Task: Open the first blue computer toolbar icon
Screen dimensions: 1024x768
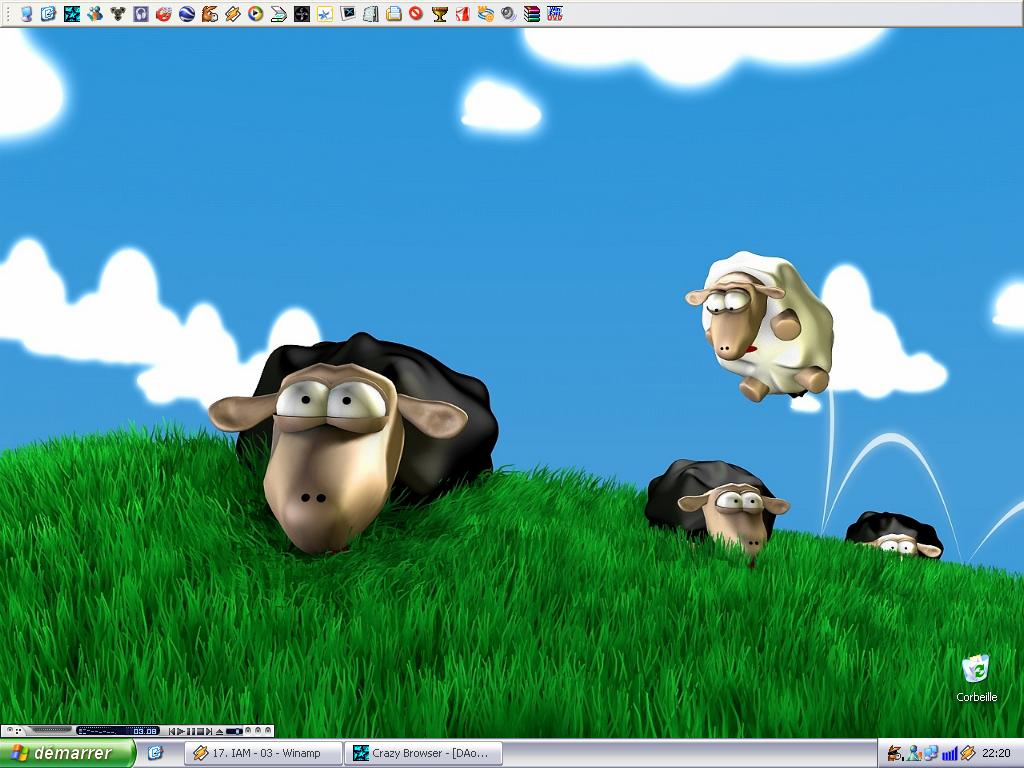Action: click(x=25, y=13)
